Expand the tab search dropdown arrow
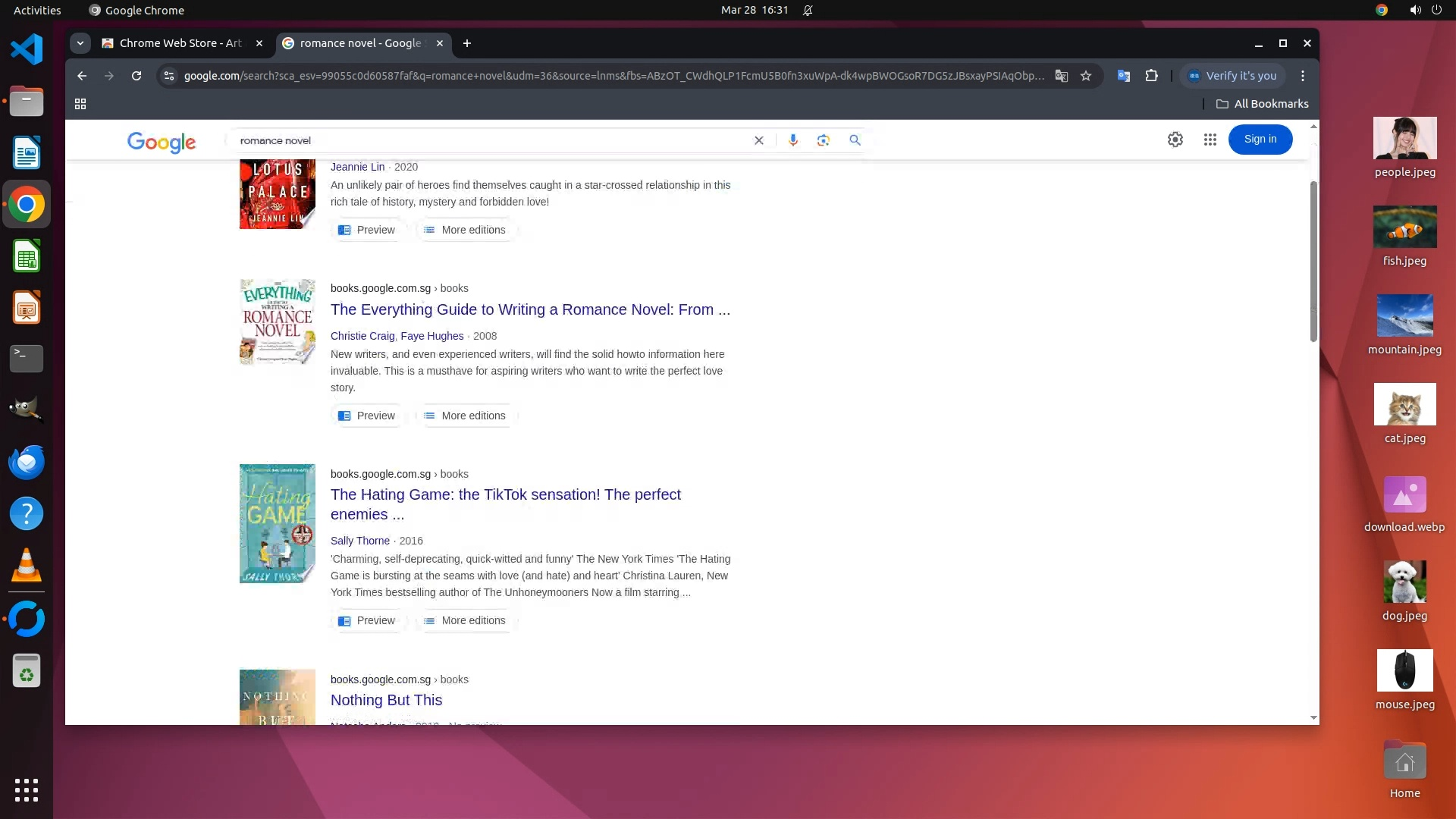 click(x=80, y=43)
